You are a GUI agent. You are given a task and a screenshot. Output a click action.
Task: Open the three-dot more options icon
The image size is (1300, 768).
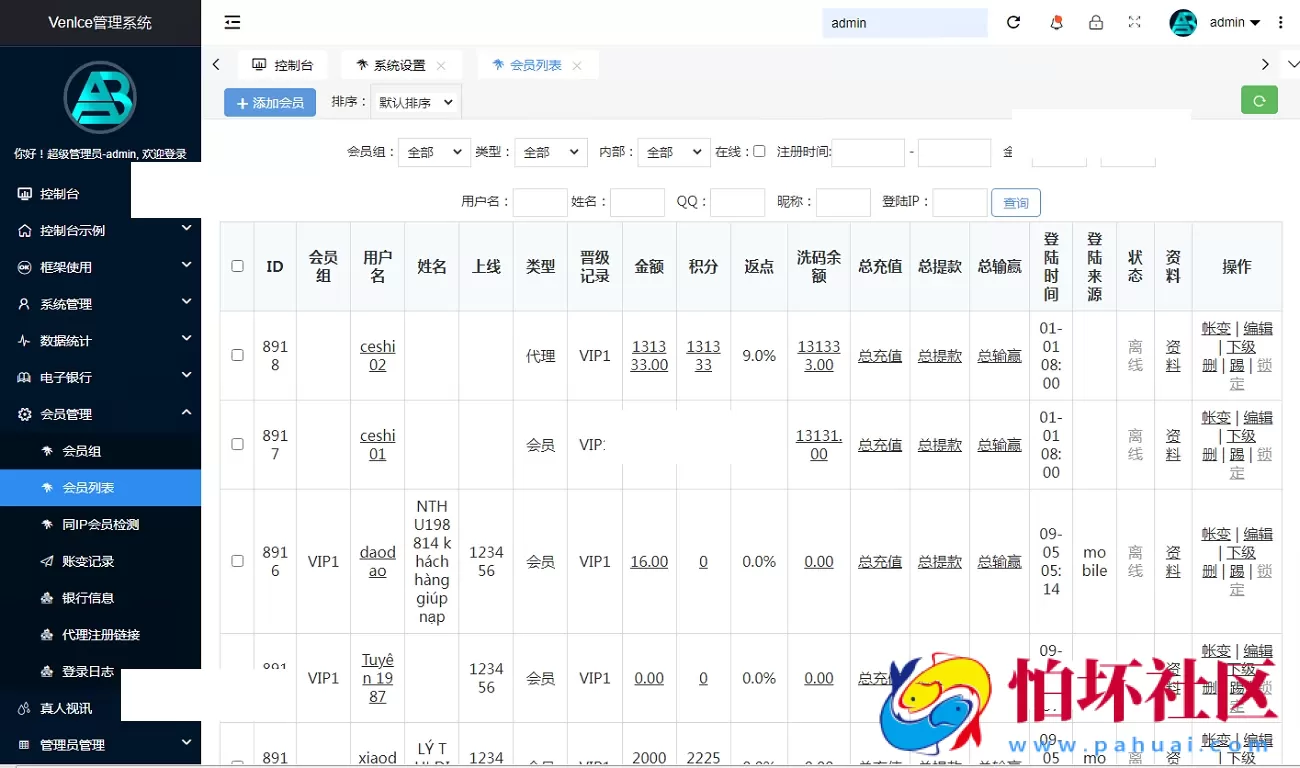[x=1281, y=22]
